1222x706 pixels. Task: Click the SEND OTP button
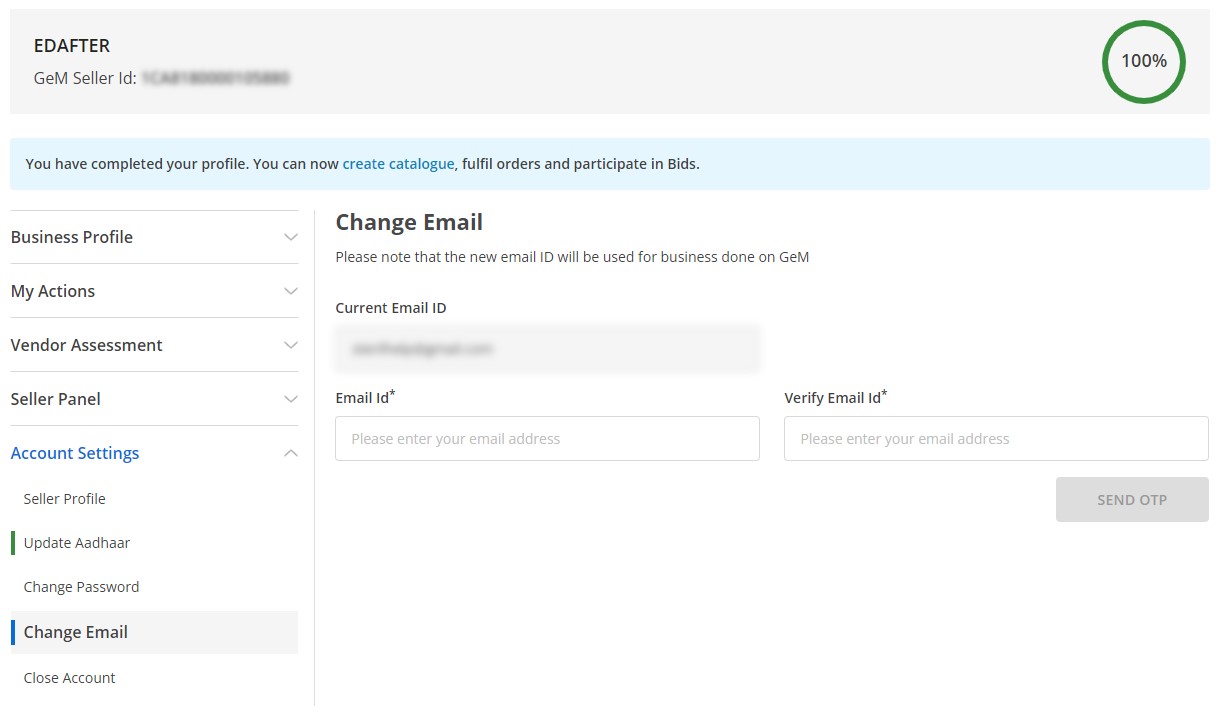(1132, 499)
